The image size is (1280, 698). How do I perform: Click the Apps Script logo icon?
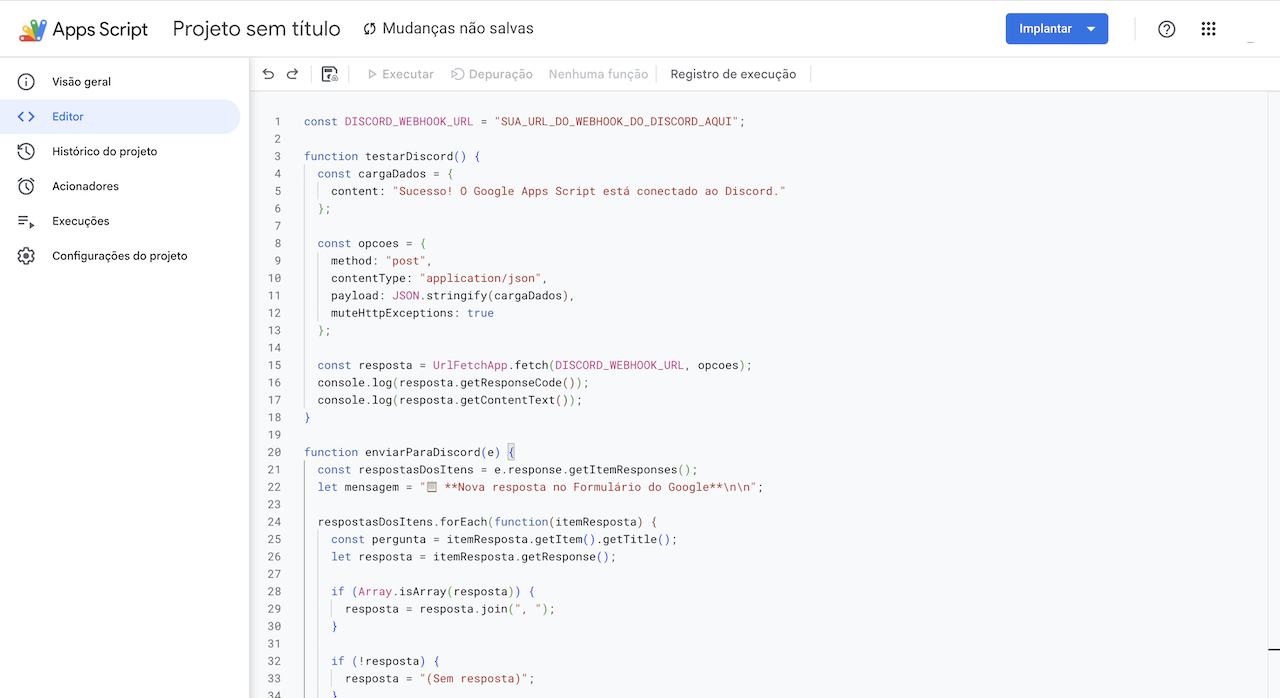[33, 29]
